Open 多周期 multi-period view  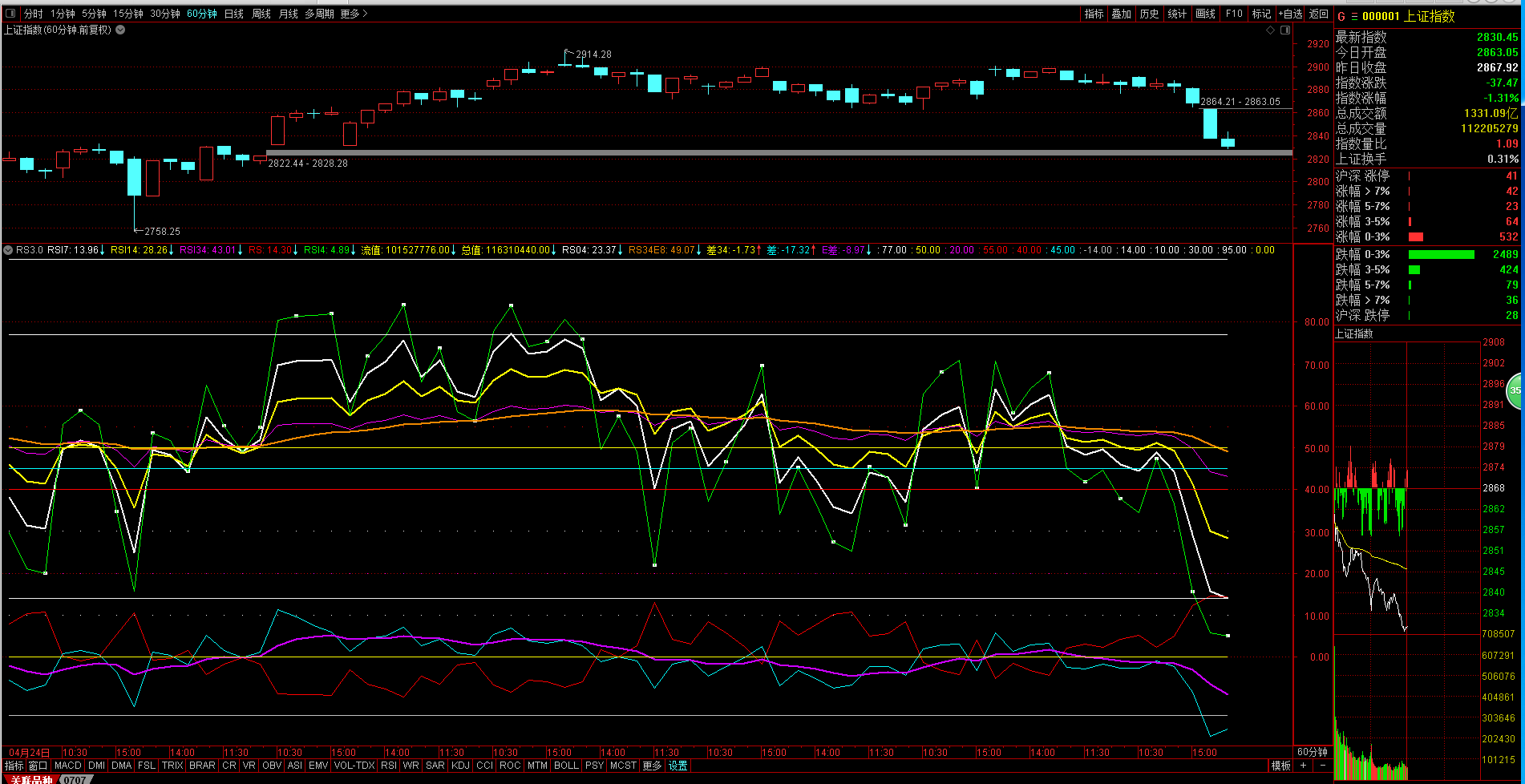319,14
